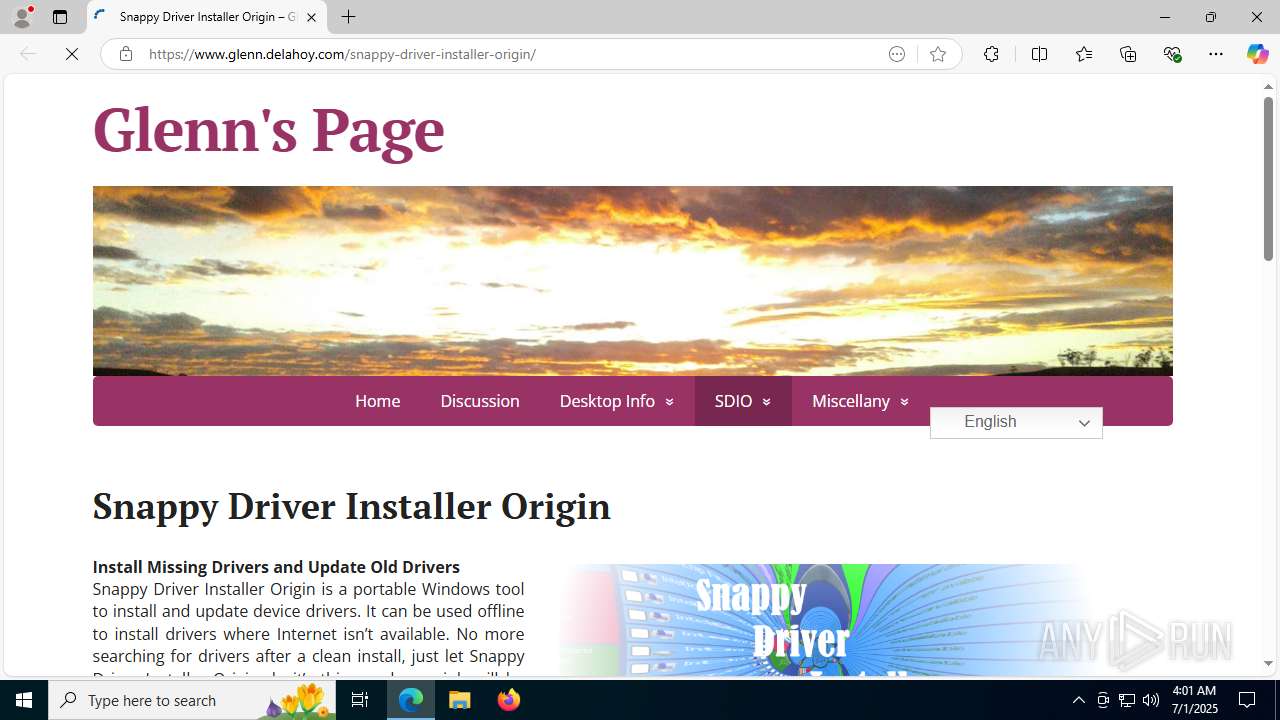This screenshot has width=1280, height=720.
Task: Open Browser essentials icon
Action: (x=1172, y=54)
